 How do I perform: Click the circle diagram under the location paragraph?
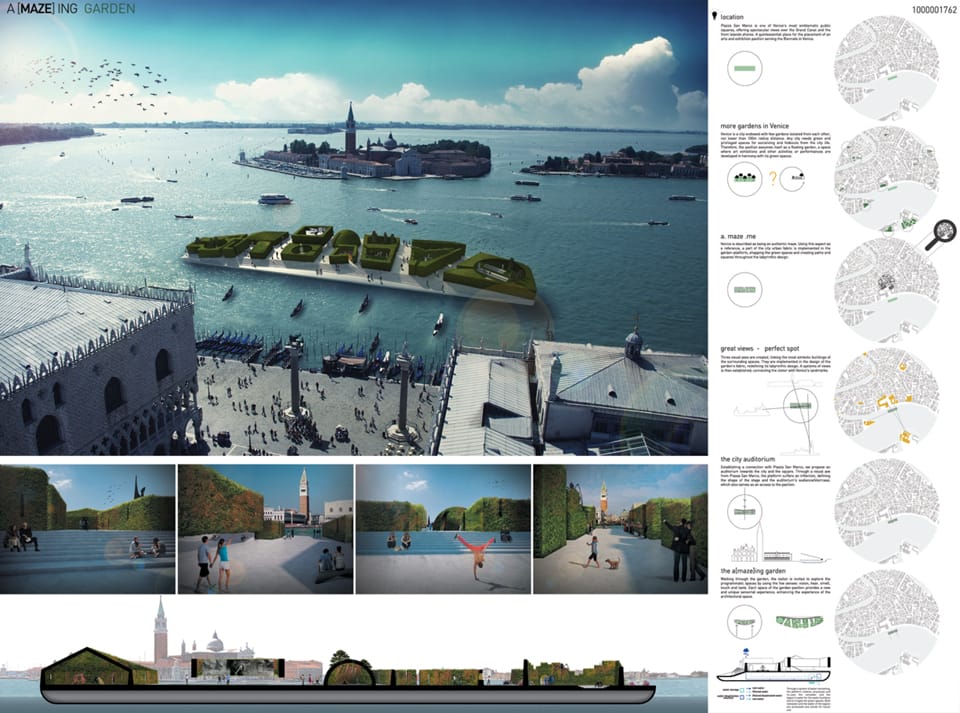(x=744, y=68)
